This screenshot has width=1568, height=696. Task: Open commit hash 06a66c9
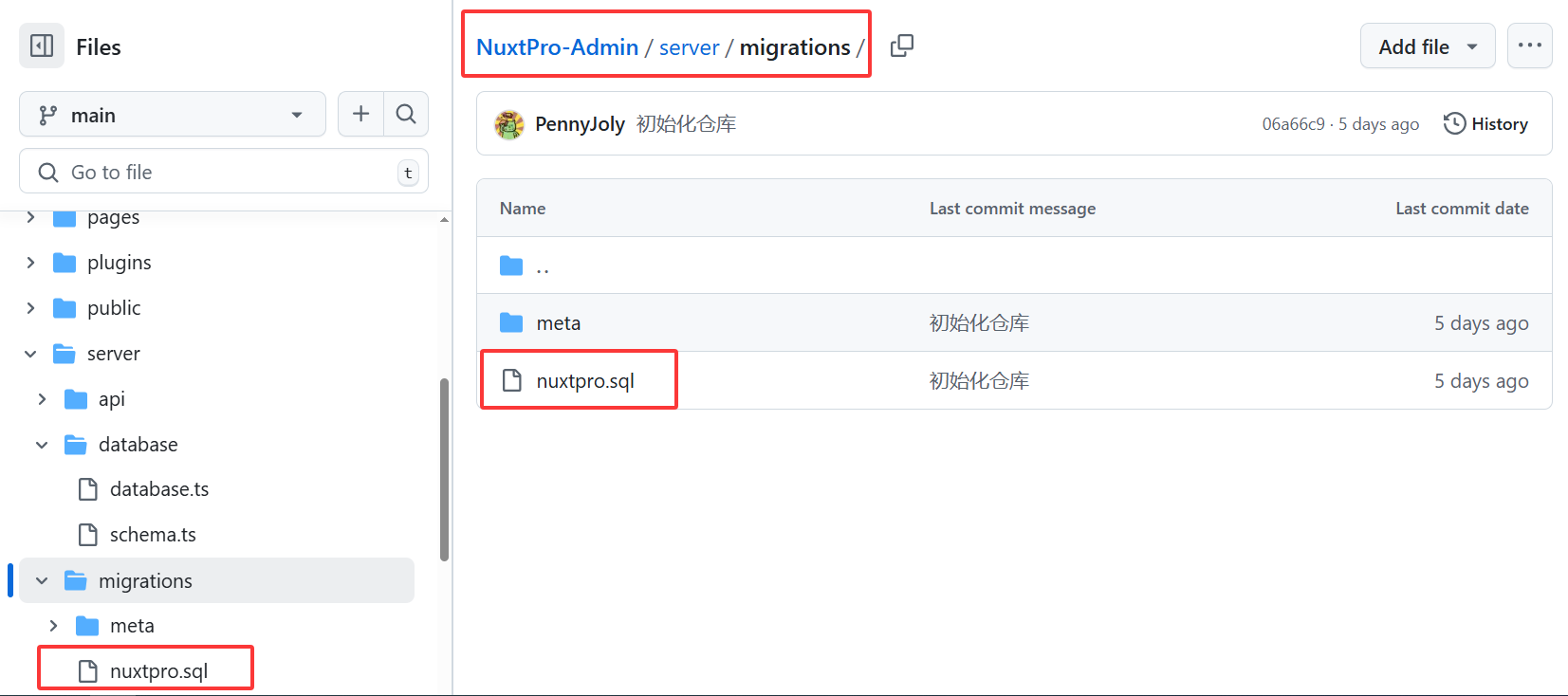point(1293,124)
